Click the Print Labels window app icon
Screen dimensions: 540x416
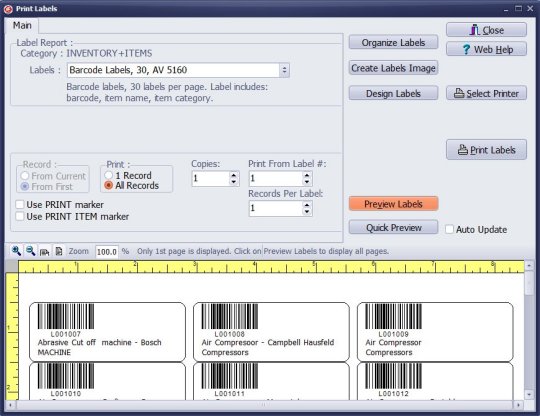[8, 9]
